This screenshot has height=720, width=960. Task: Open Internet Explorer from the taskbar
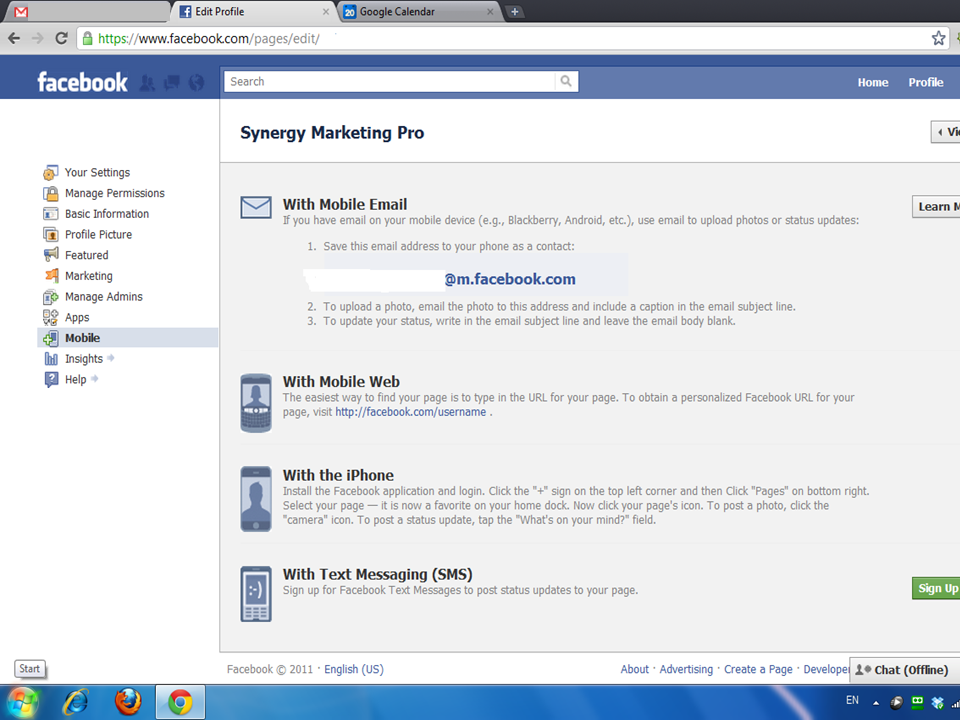pyautogui.click(x=76, y=702)
